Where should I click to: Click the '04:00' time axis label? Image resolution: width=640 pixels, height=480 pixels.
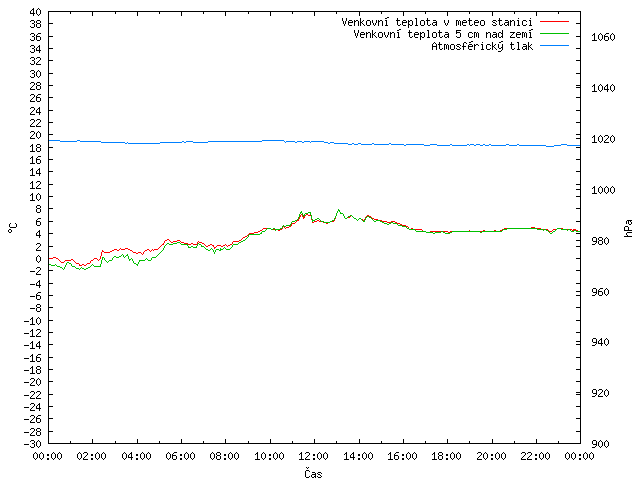pos(136,456)
